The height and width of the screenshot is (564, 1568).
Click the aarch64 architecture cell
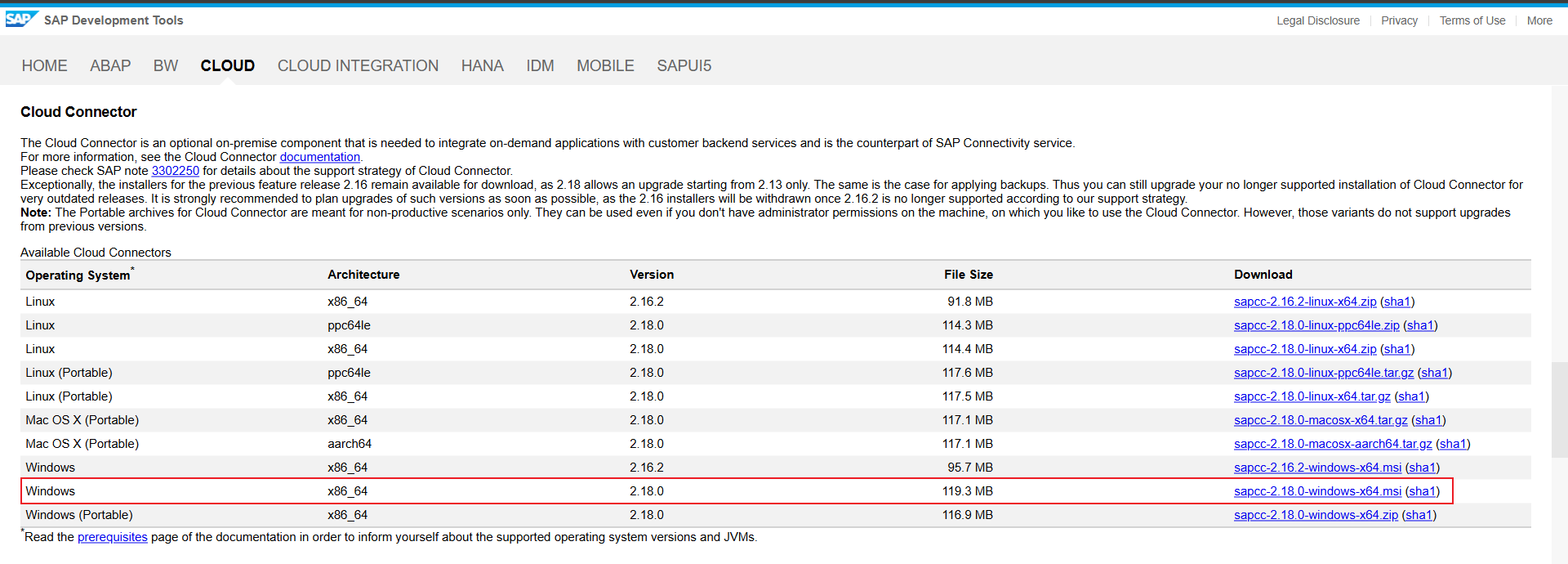click(x=350, y=444)
